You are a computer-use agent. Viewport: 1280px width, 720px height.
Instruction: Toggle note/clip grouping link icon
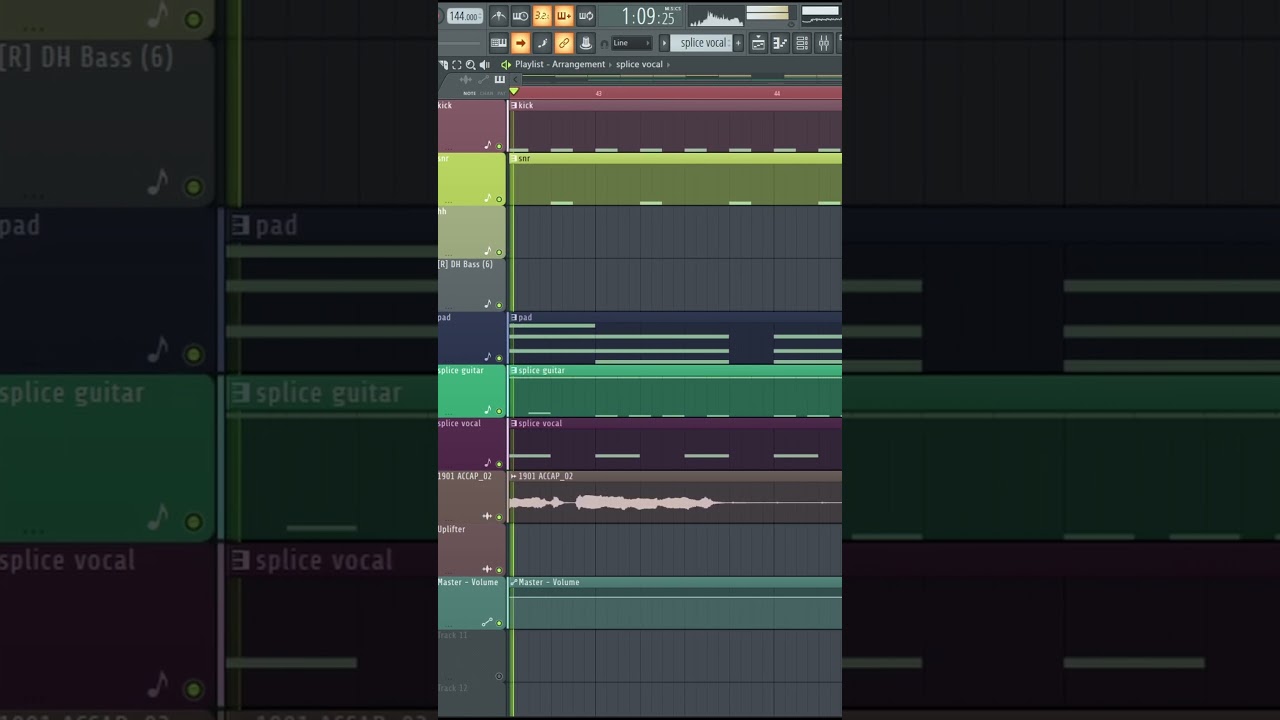click(564, 43)
